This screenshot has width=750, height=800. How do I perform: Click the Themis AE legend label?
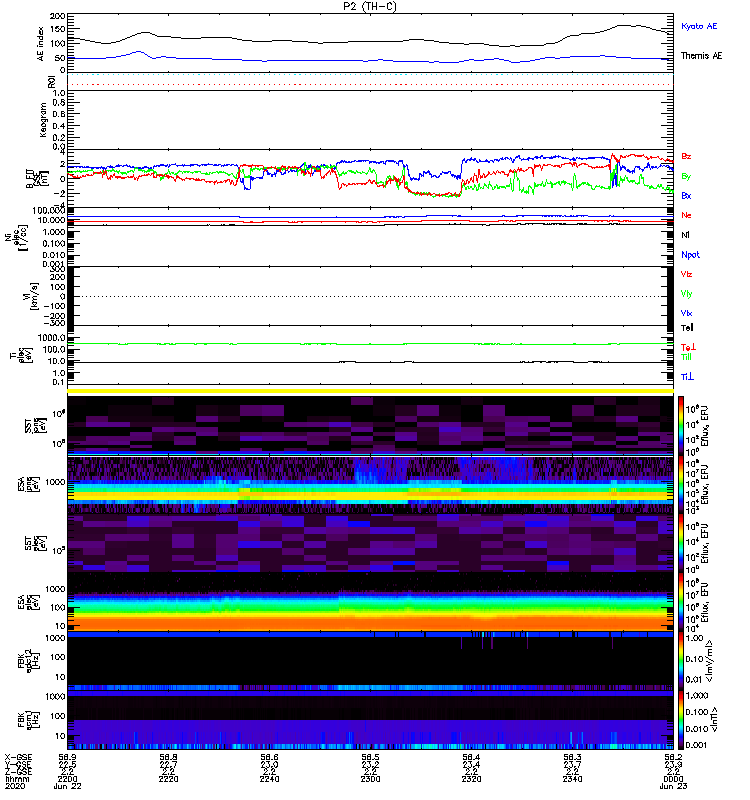tap(702, 56)
